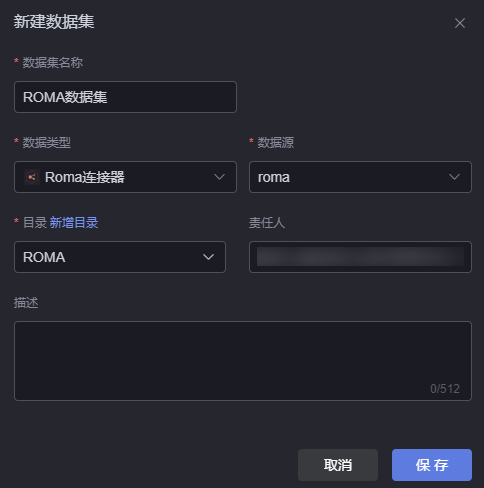Viewport: 484px width, 488px height.
Task: Select the Roma连接器 value text
Action: pyautogui.click(x=85, y=177)
